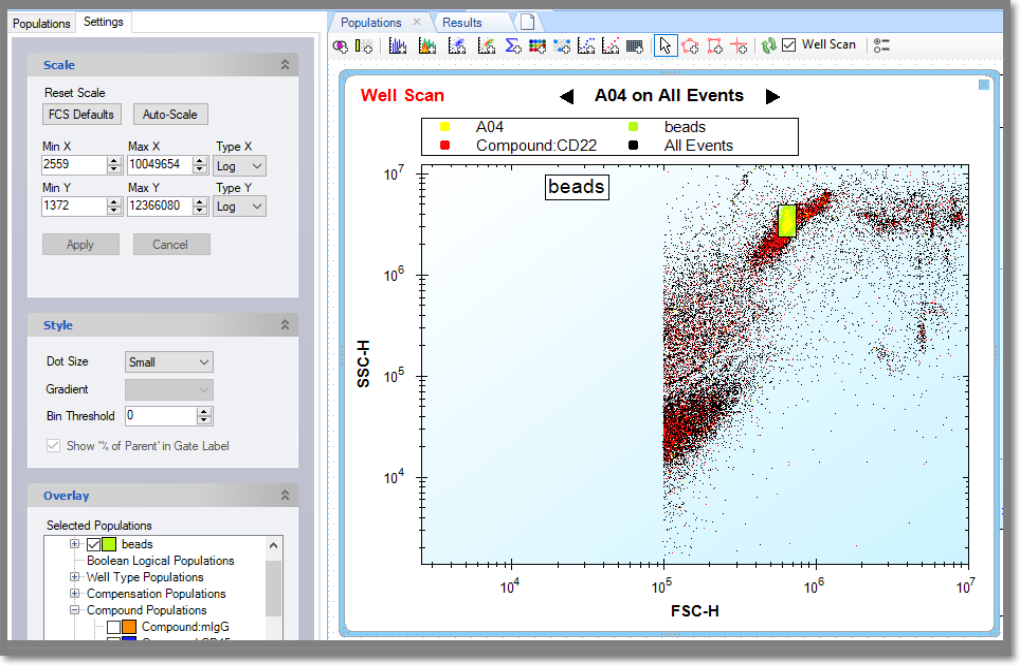Viewport: 1020px width, 665px height.
Task: Add a histogram plot from toolbar
Action: click(x=397, y=46)
